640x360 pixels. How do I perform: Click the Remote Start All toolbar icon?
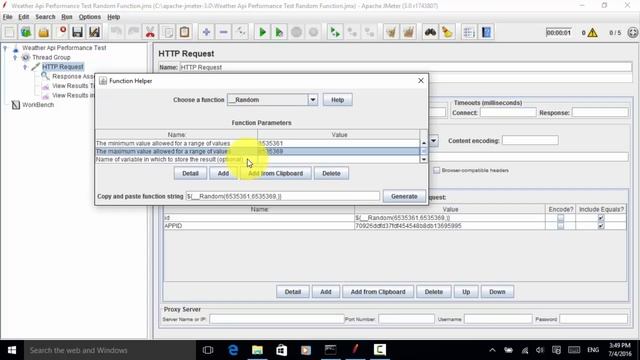point(335,32)
